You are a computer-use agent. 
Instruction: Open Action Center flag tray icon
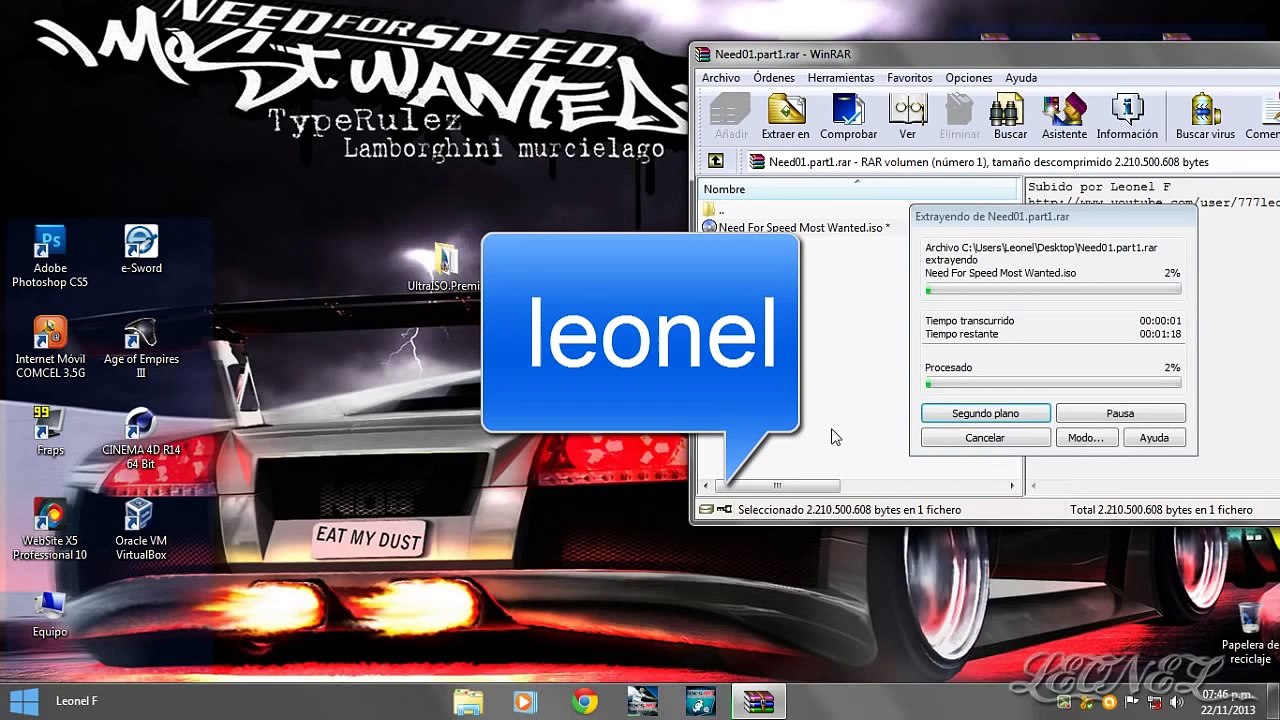click(x=1134, y=702)
